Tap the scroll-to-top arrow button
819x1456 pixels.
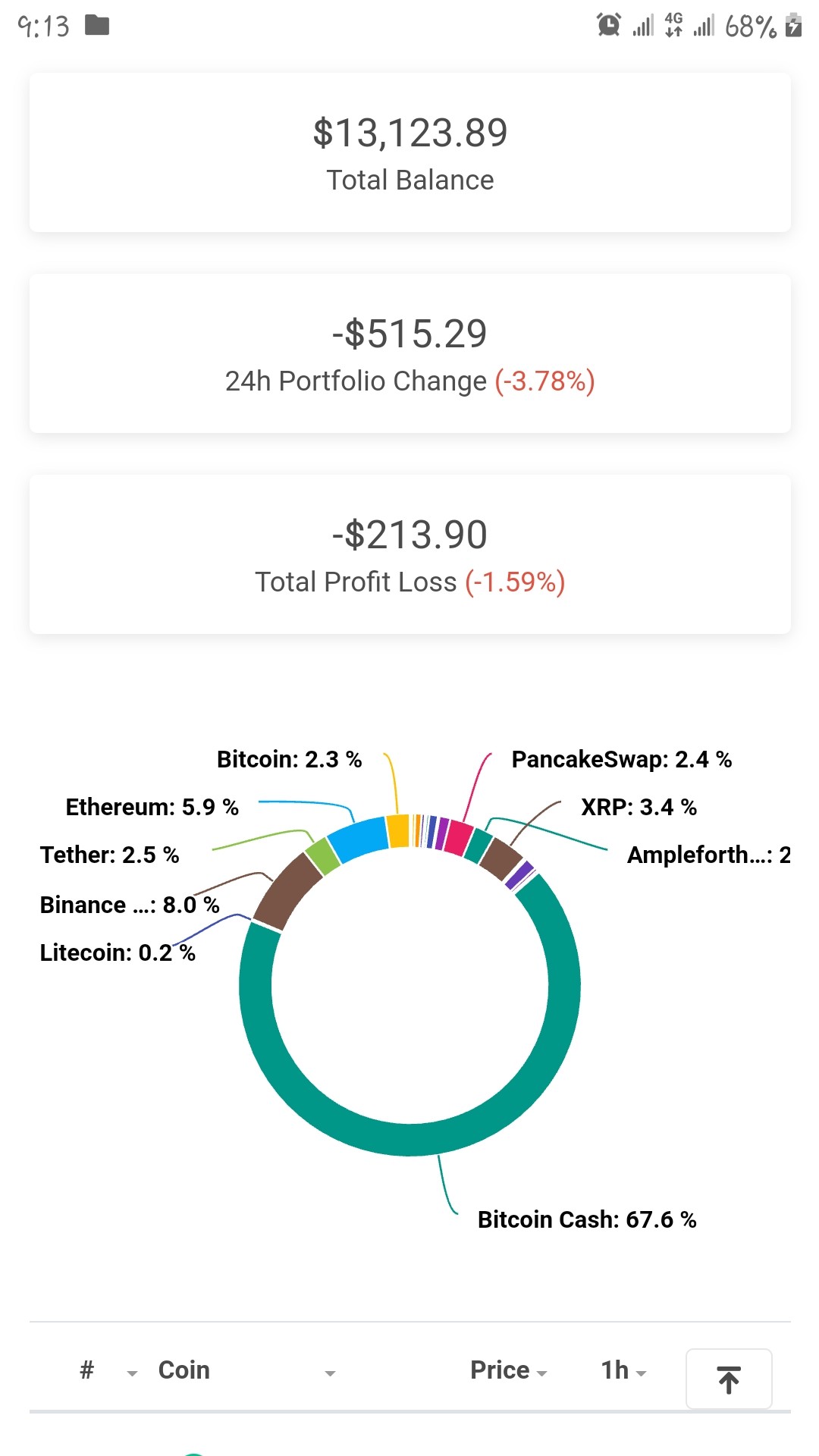point(729,1379)
